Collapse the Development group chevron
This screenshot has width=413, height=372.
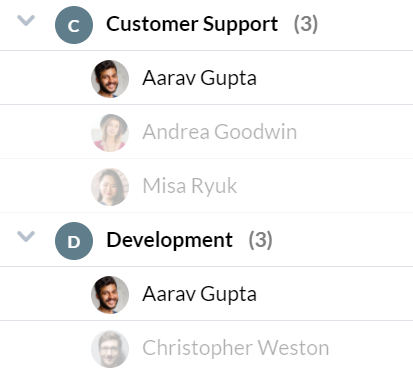click(26, 236)
